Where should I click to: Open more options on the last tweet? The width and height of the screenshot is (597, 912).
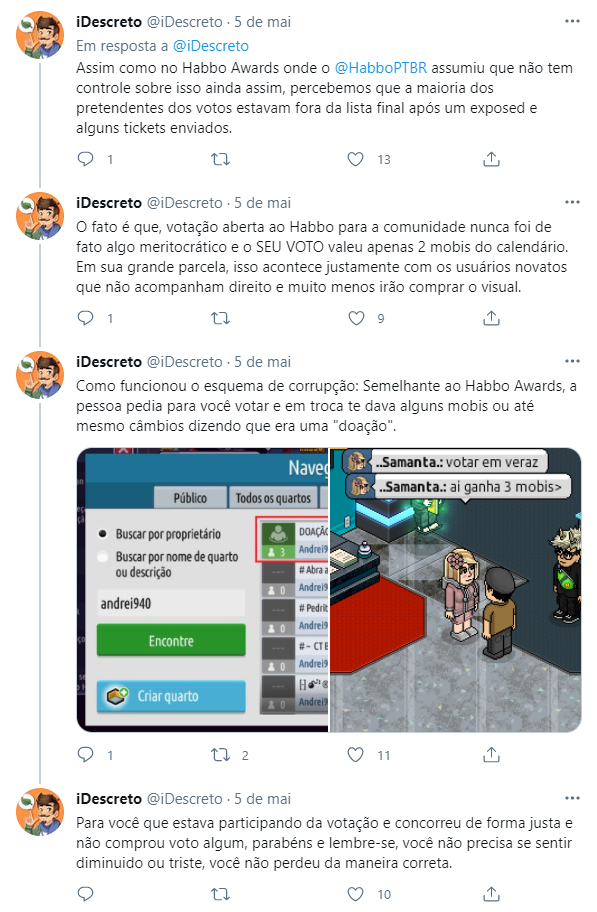click(x=572, y=798)
